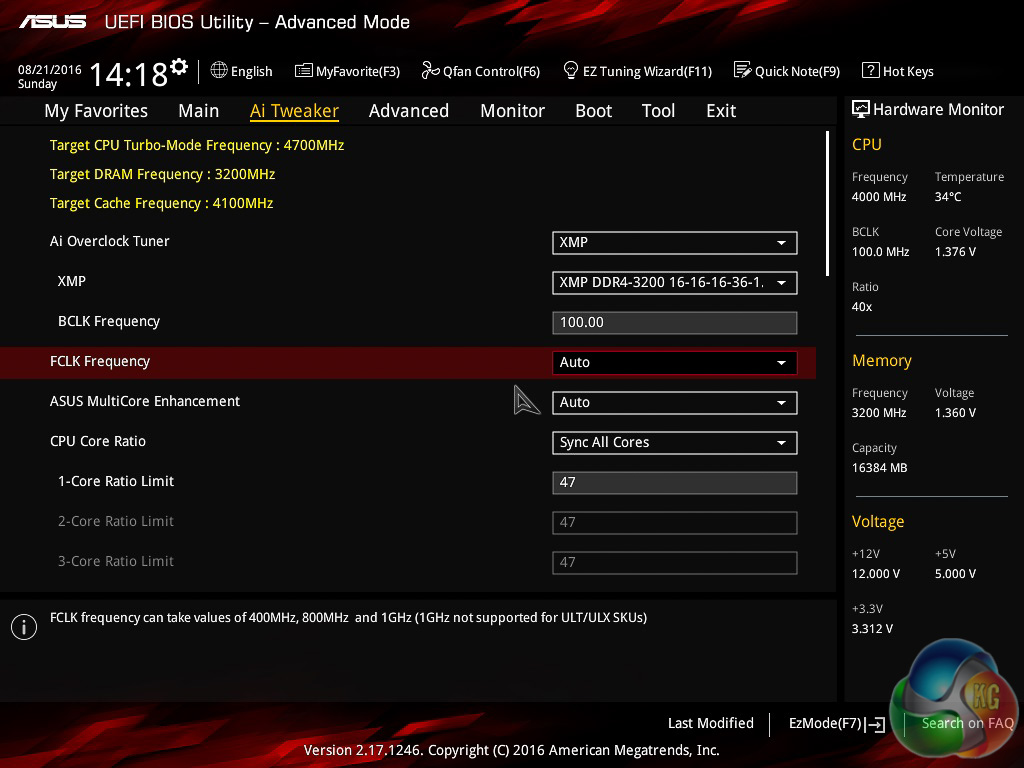Screen dimensions: 1024x768
Task: Click the +3.3V value 3.312 V
Action: tap(872, 628)
